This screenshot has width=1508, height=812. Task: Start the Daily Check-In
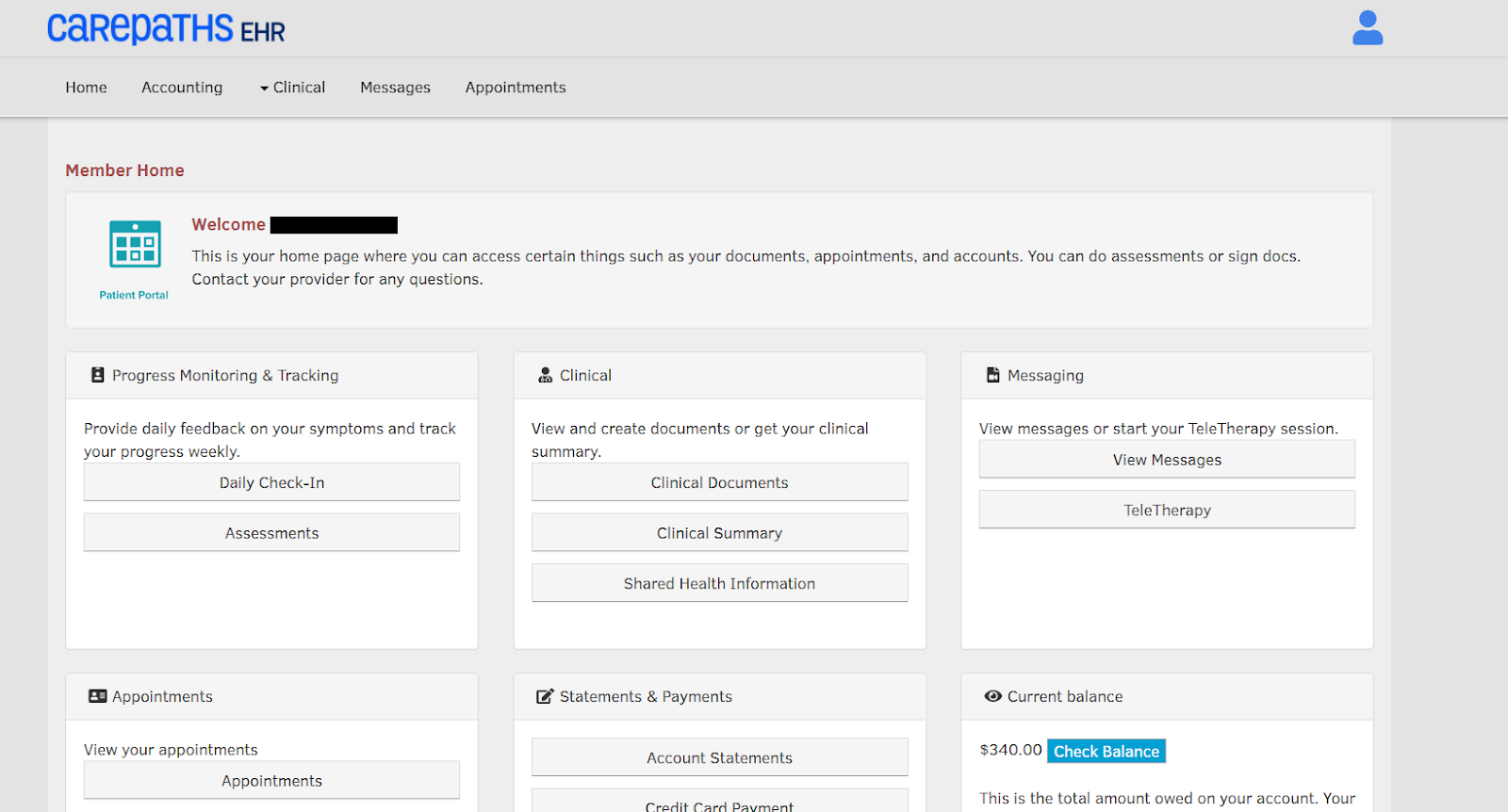(271, 482)
